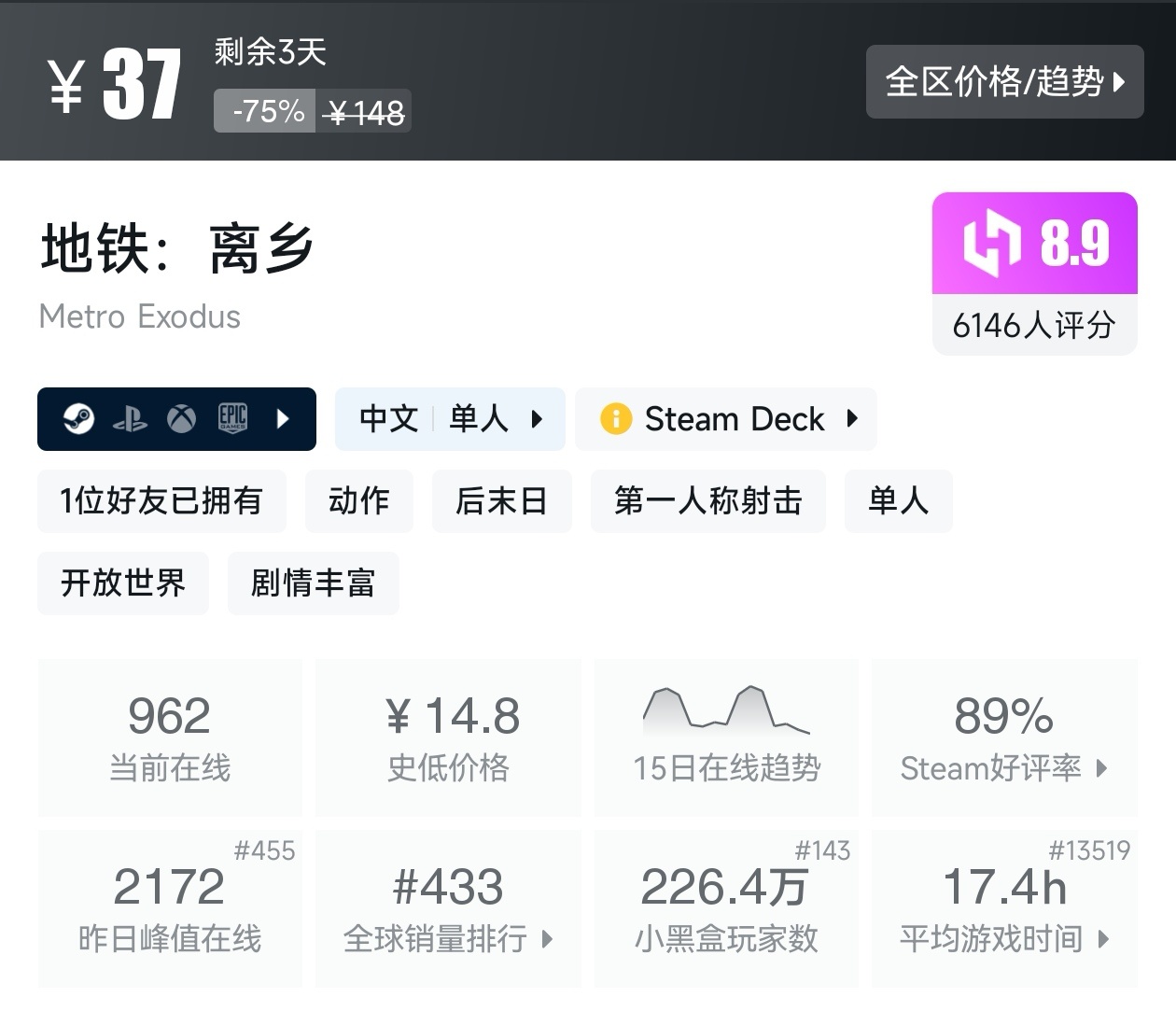Open 全区价格/趋势 regional prices
1176x1011 pixels.
tap(1004, 82)
